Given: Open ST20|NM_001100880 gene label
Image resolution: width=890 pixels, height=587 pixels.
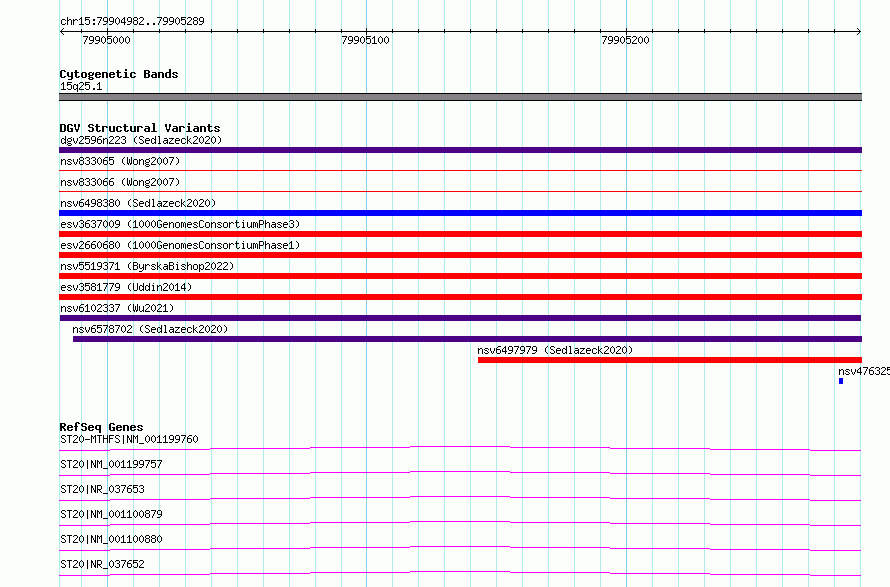Looking at the screenshot, I should coord(111,539).
